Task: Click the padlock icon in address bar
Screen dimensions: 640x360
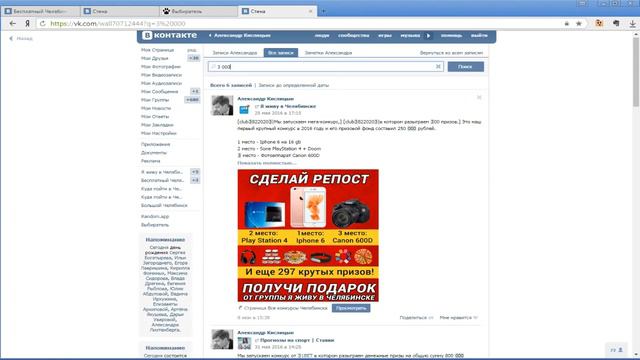Action: pyautogui.click(x=567, y=24)
